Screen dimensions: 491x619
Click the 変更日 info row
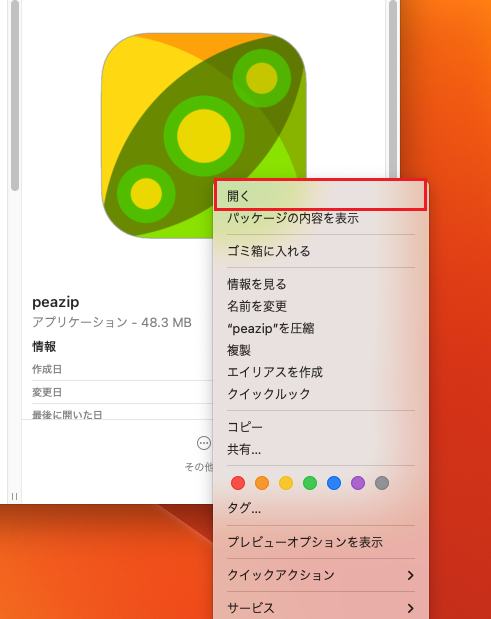coord(122,392)
